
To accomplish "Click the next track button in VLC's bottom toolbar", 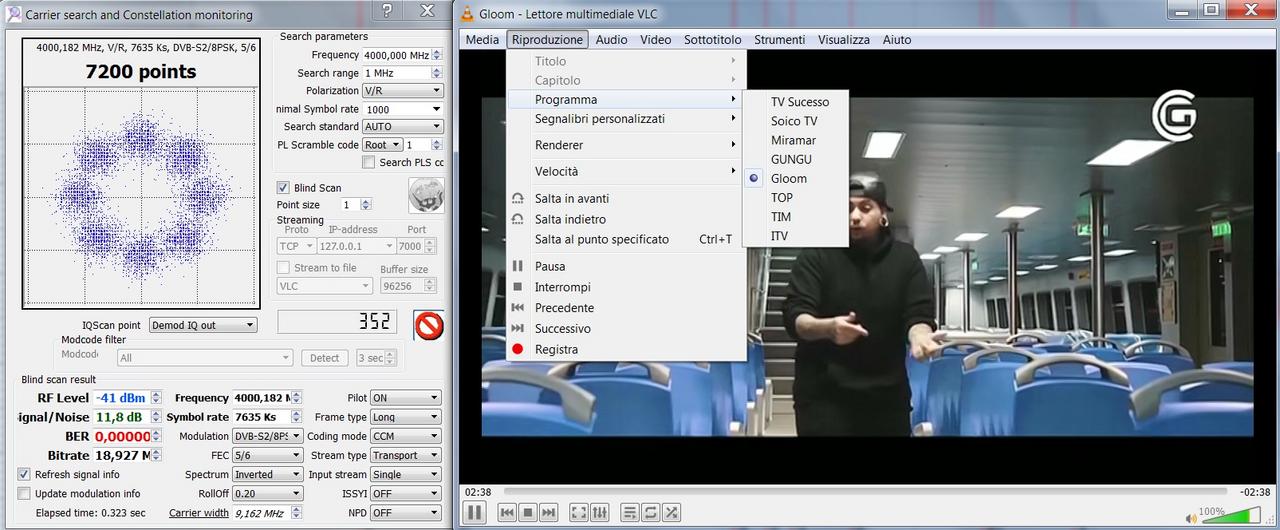I will click(548, 512).
